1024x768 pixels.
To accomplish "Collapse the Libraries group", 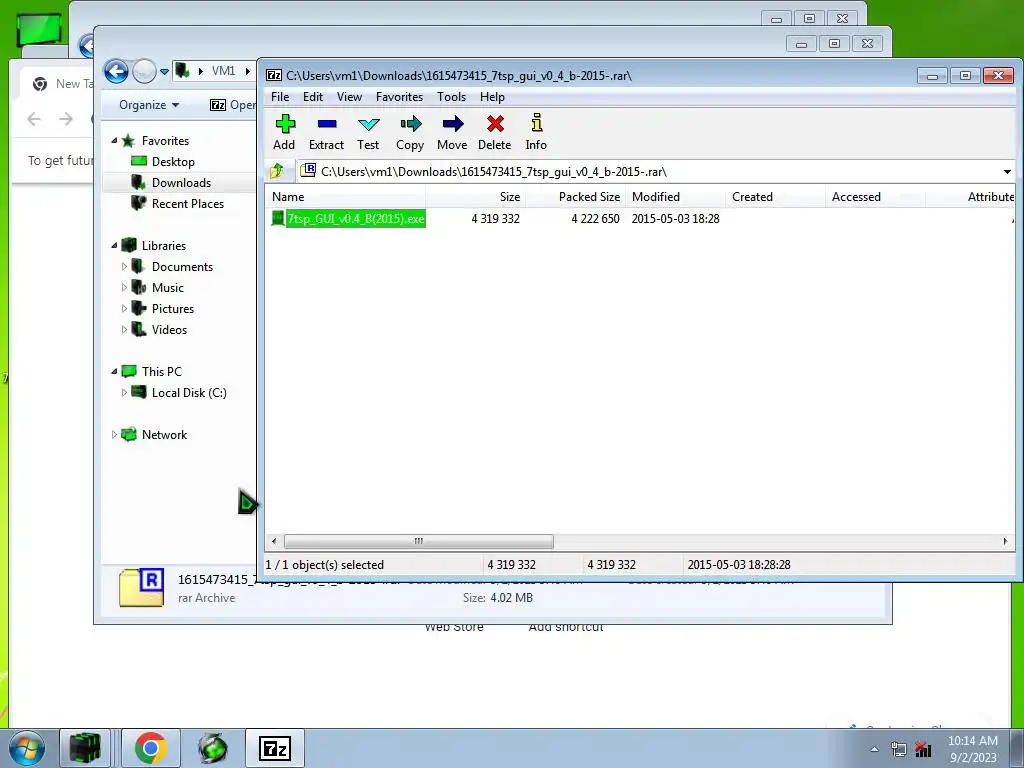I will (114, 246).
